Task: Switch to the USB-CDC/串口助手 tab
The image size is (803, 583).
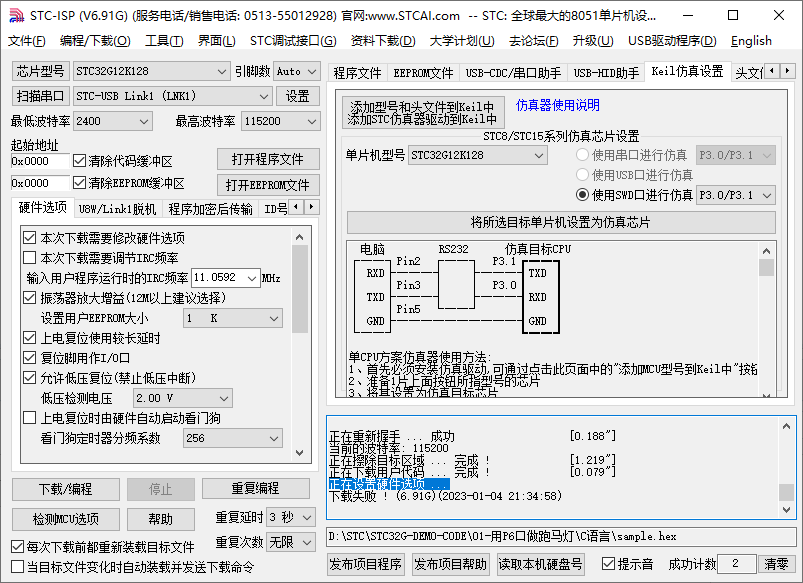Action: click(x=513, y=73)
